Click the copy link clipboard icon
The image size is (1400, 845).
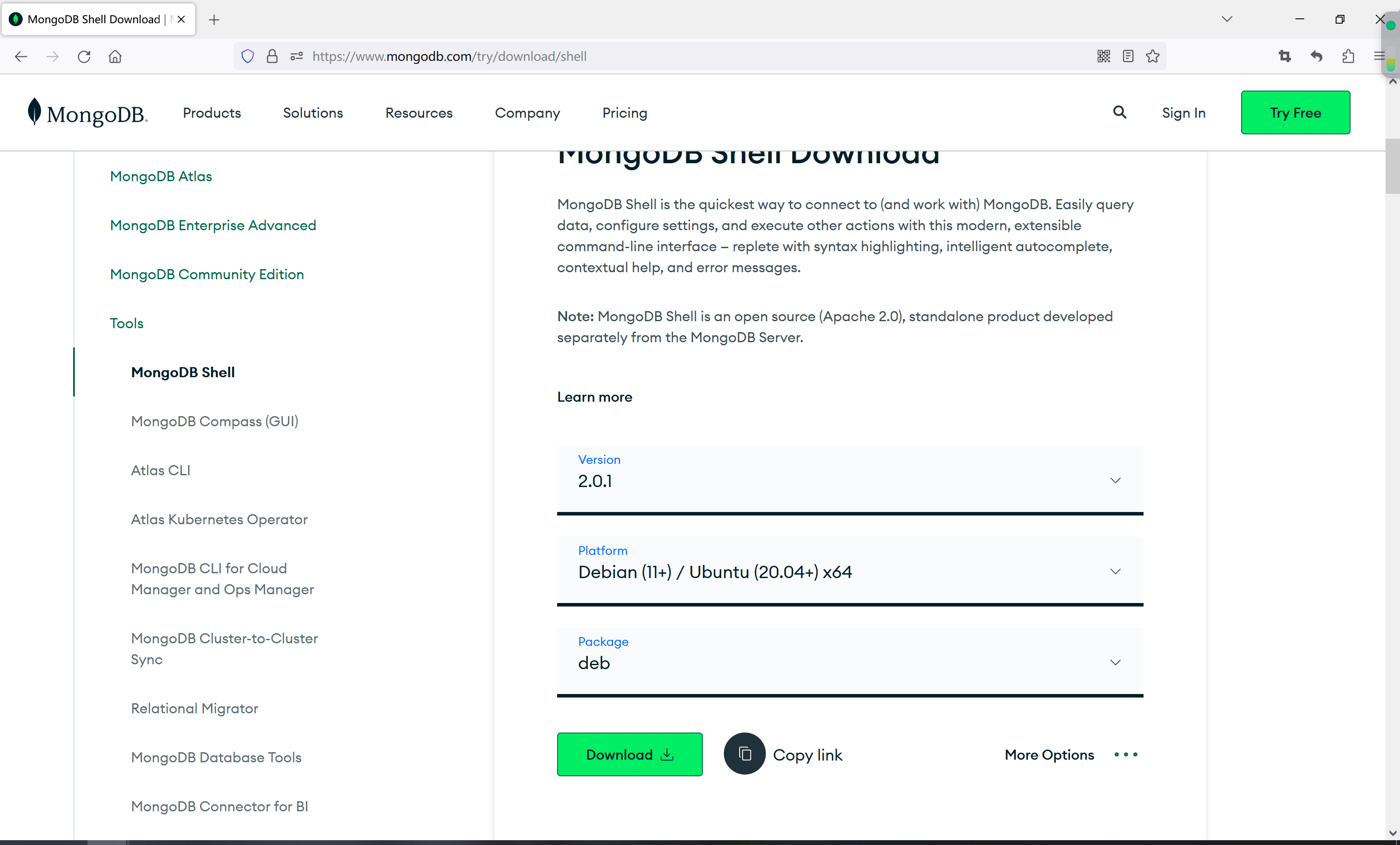click(744, 754)
